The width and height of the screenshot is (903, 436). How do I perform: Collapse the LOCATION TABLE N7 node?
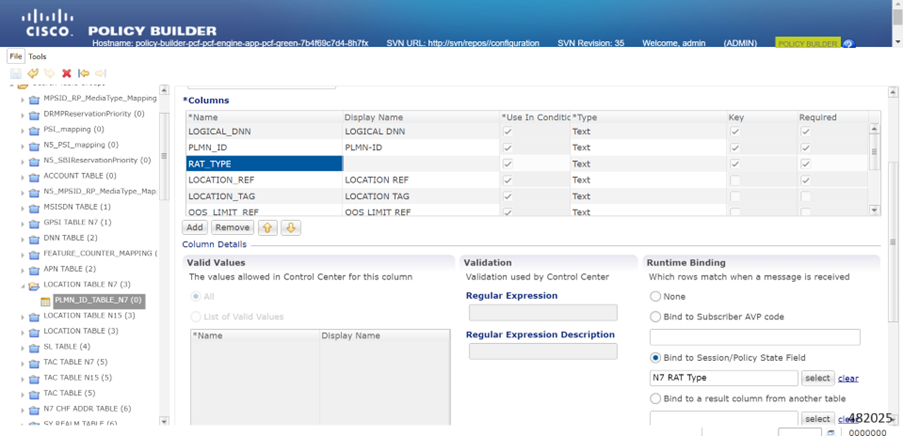click(x=22, y=286)
